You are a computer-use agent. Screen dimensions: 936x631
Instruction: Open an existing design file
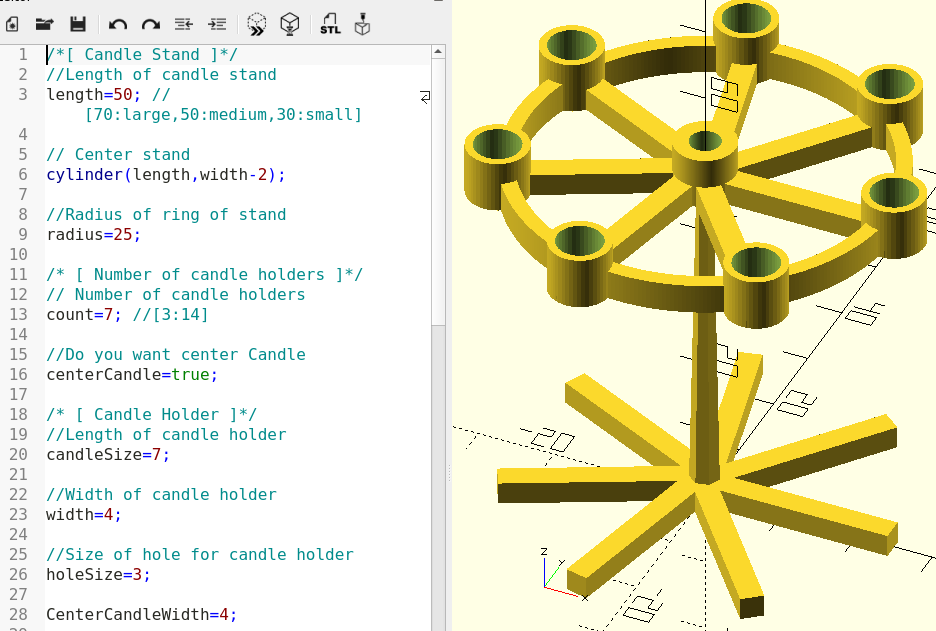[x=44, y=23]
